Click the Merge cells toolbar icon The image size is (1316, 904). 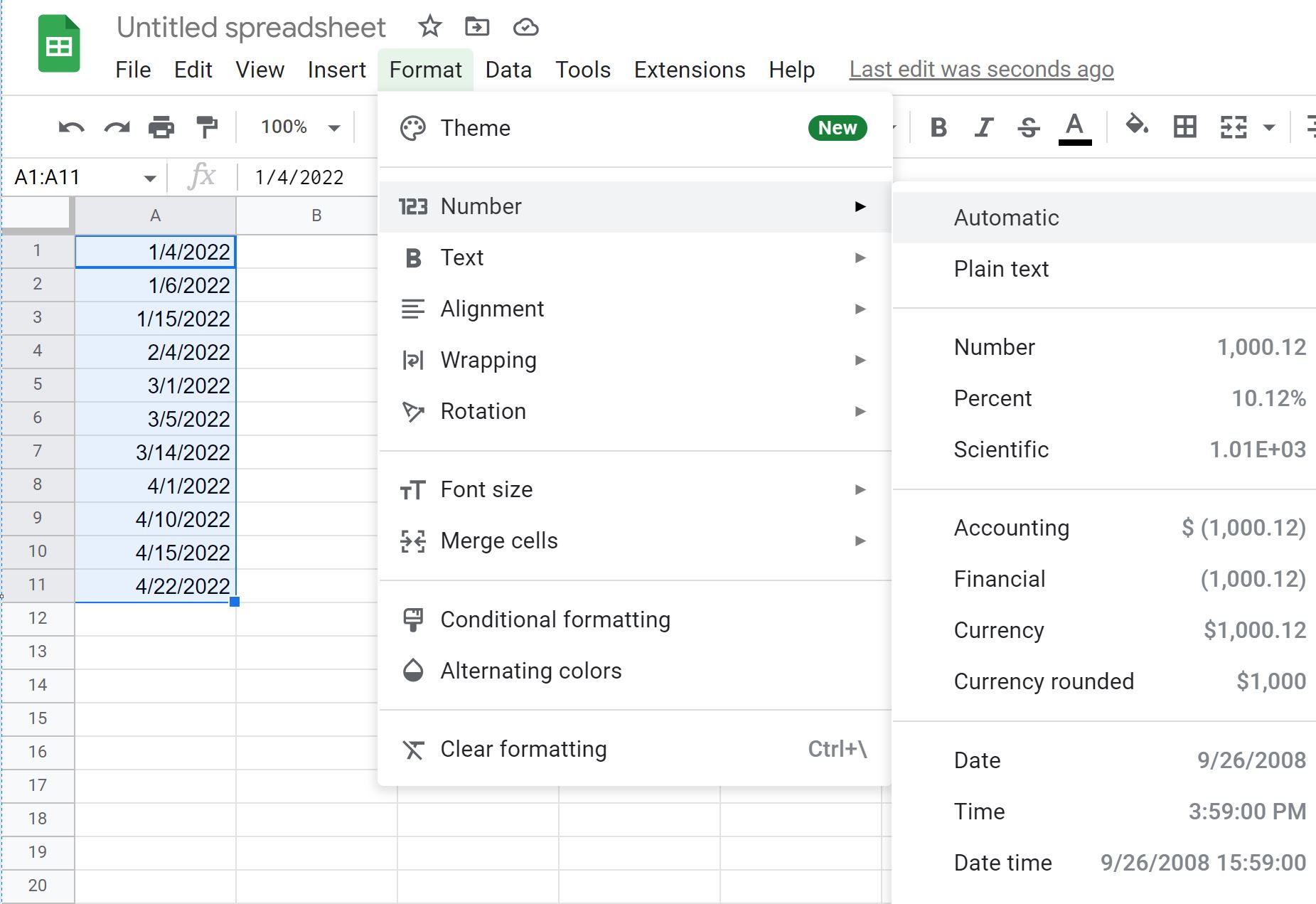1234,127
